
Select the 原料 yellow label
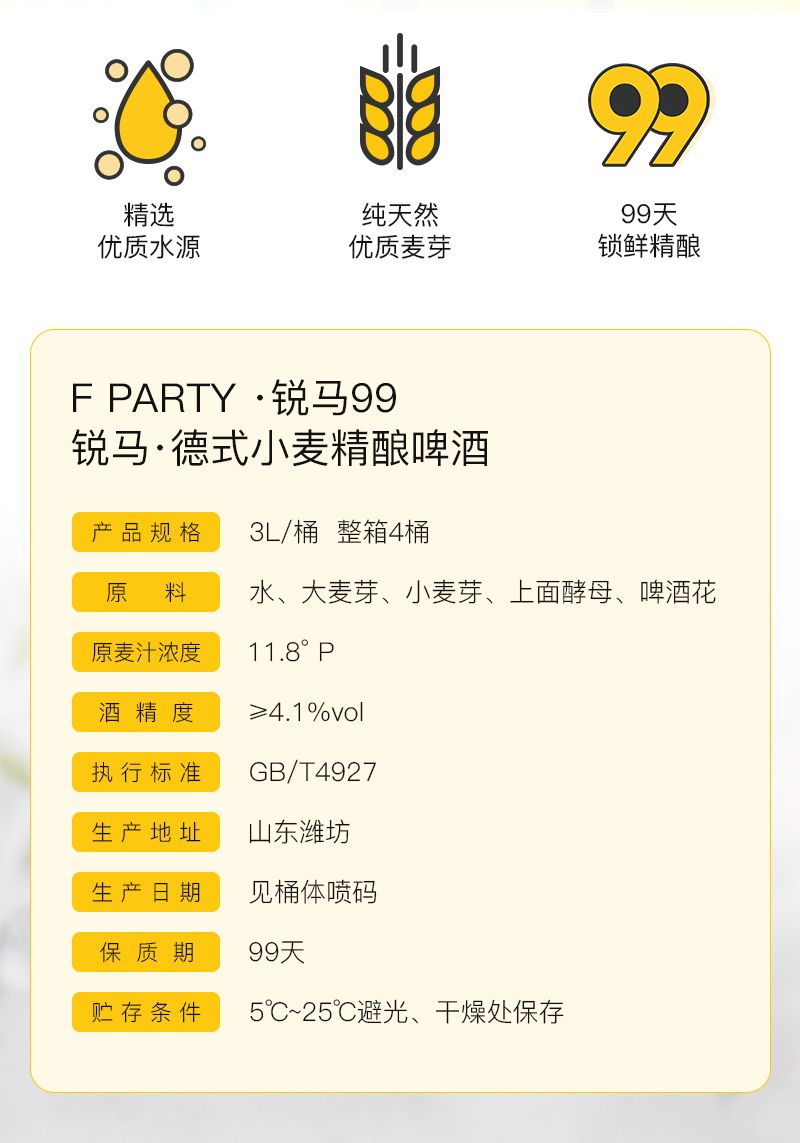[x=146, y=592]
